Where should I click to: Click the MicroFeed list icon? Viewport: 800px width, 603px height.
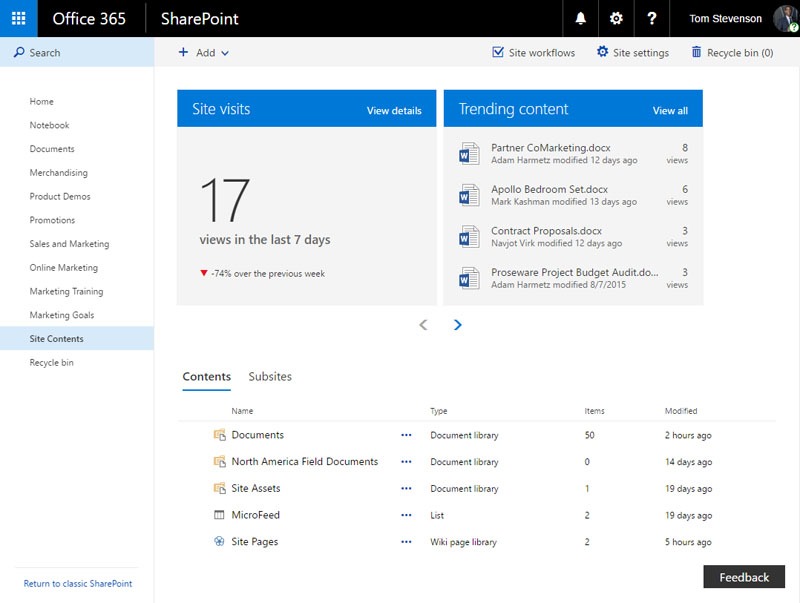(x=219, y=515)
